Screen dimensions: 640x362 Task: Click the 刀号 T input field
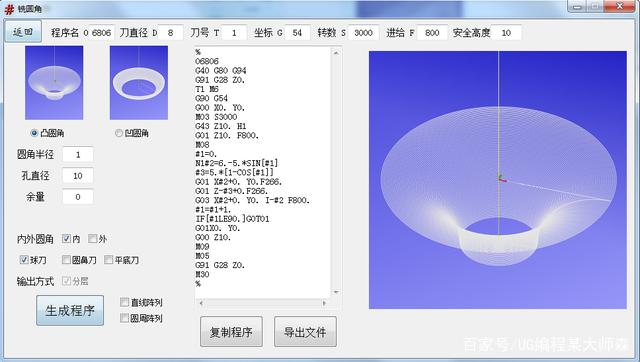pos(234,33)
